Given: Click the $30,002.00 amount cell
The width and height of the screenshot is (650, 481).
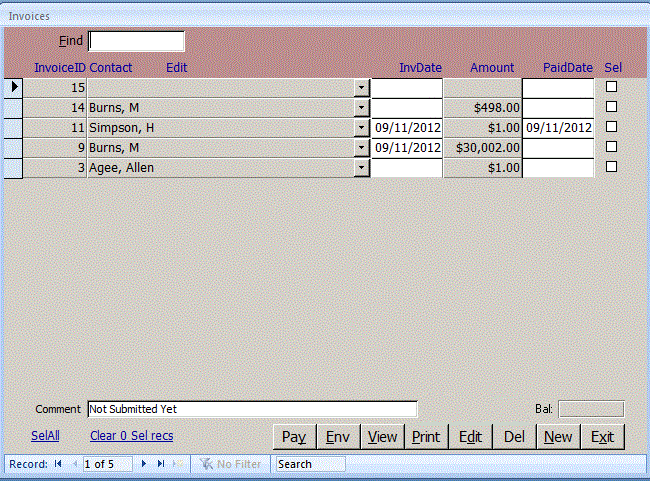Looking at the screenshot, I should coord(483,148).
